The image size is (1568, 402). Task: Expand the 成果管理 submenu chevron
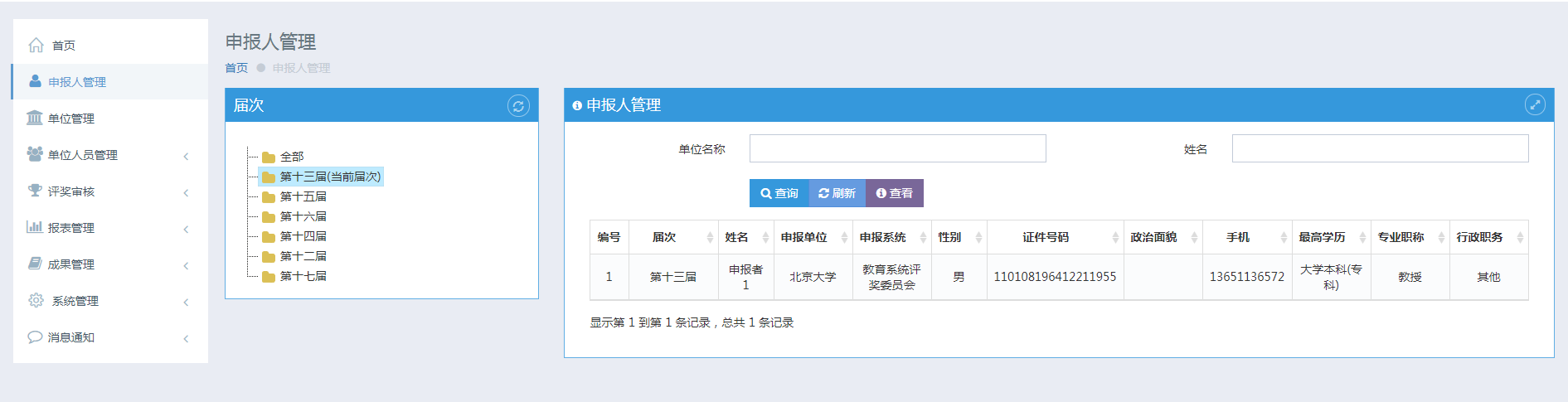[x=186, y=265]
